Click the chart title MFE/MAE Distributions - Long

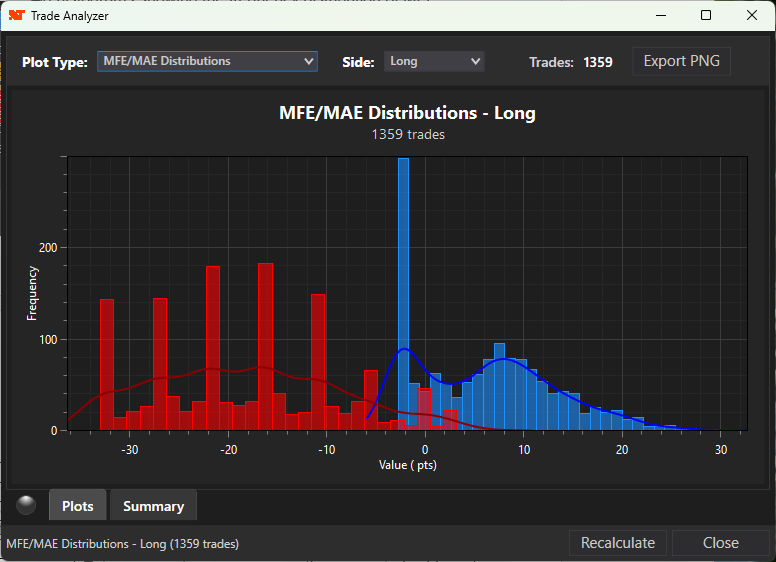pyautogui.click(x=407, y=113)
